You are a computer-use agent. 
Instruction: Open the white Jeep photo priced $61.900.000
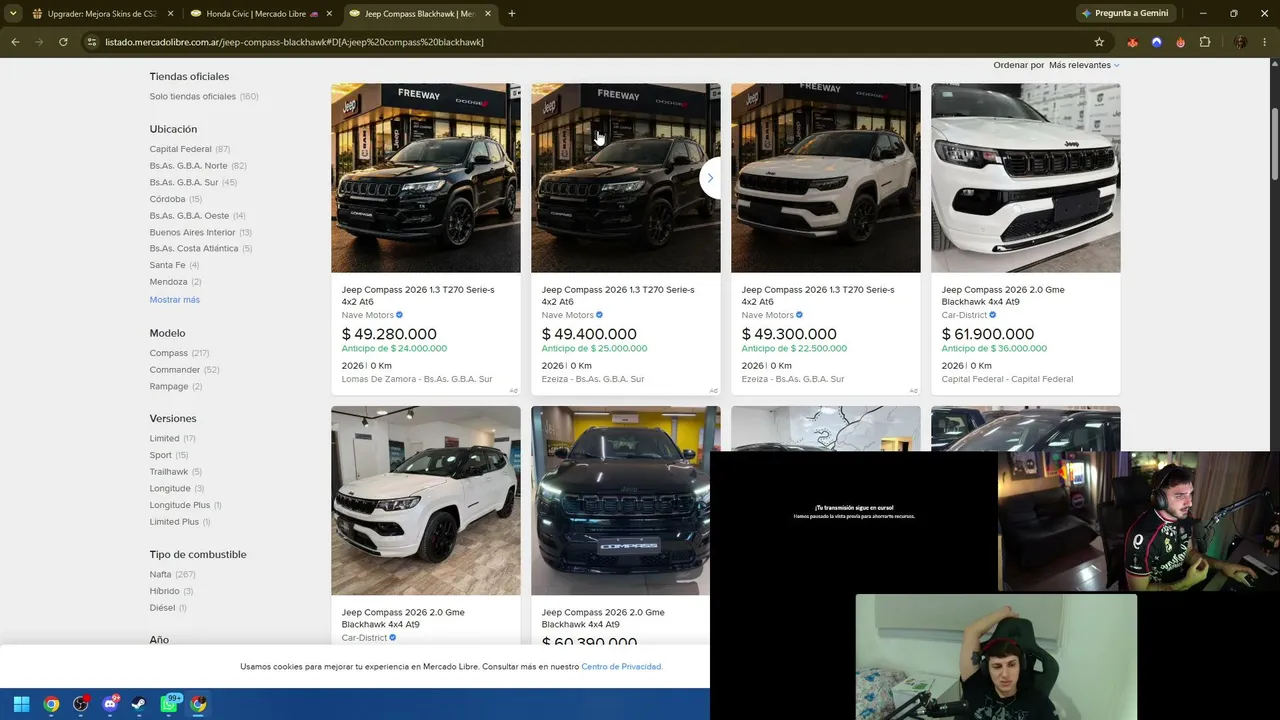(x=1026, y=178)
